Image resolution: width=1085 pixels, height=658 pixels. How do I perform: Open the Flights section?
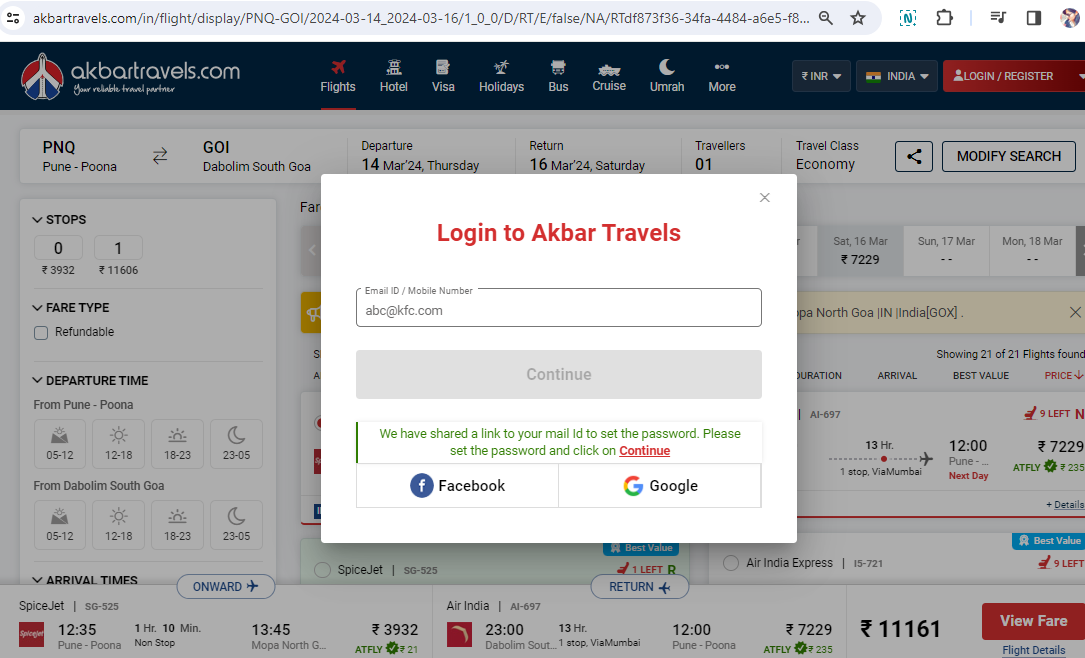tap(338, 76)
